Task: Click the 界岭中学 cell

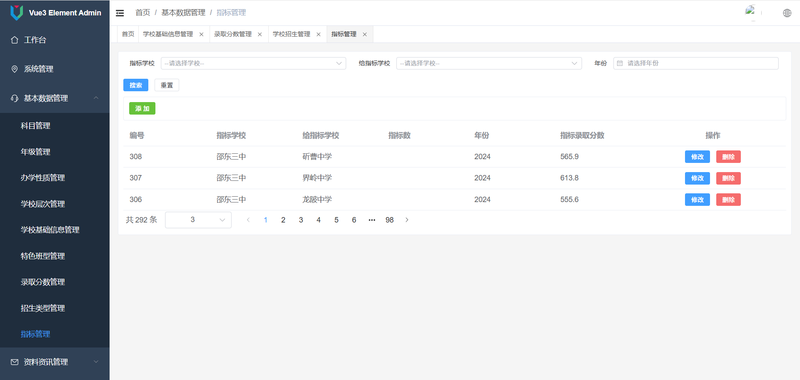Action: pyautogui.click(x=317, y=178)
